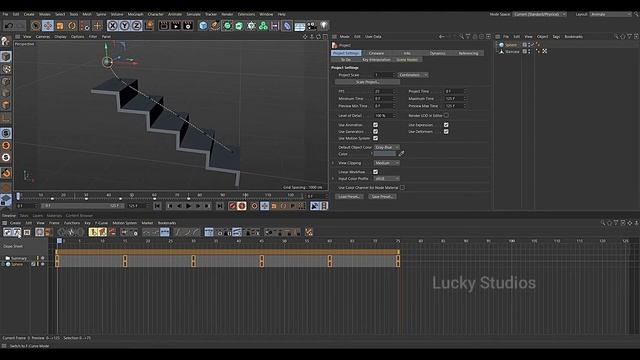Click the Maximum Time field
Viewport: 640px width, 360px height.
[x=454, y=99]
